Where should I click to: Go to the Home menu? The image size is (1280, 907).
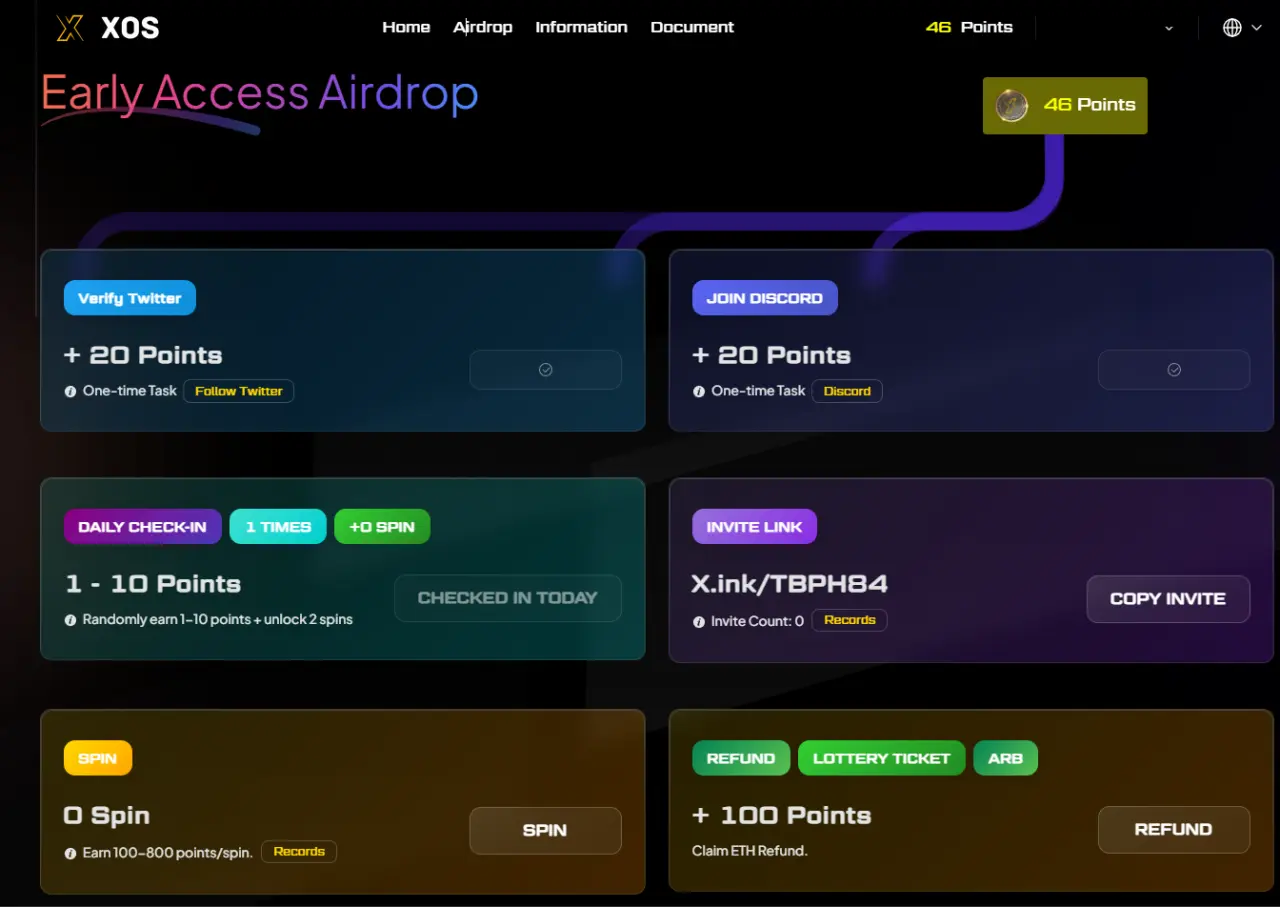tap(406, 27)
